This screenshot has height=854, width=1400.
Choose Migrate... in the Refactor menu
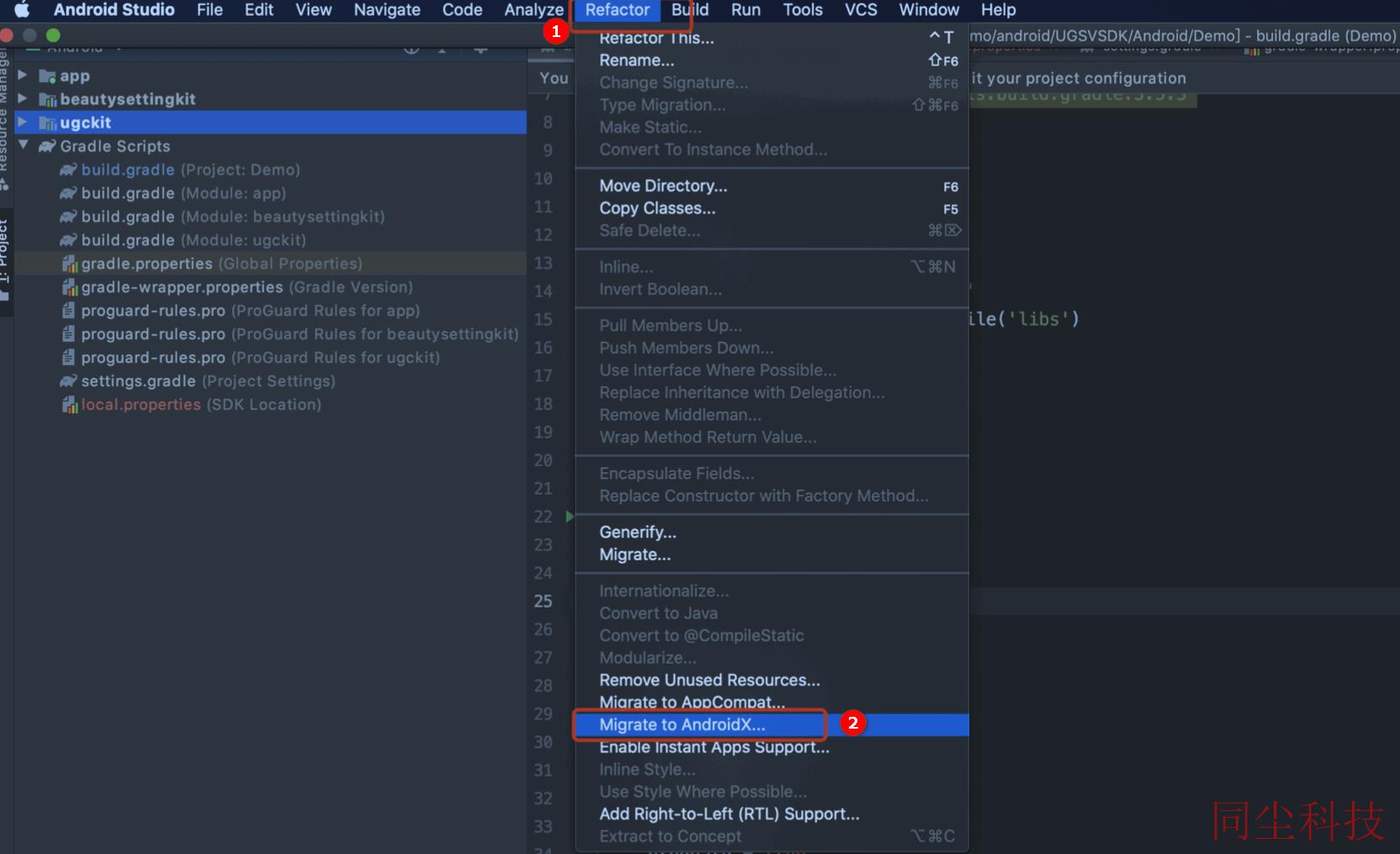tap(772, 555)
